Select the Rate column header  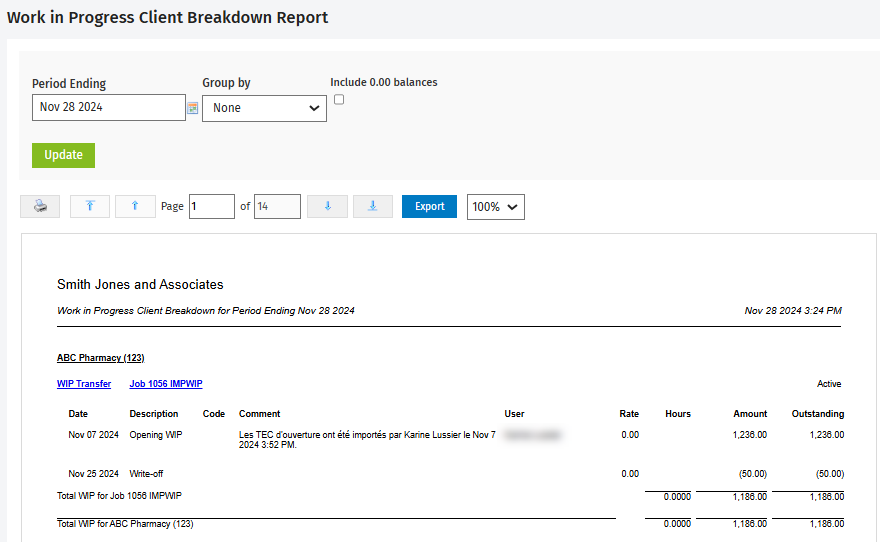click(x=629, y=414)
